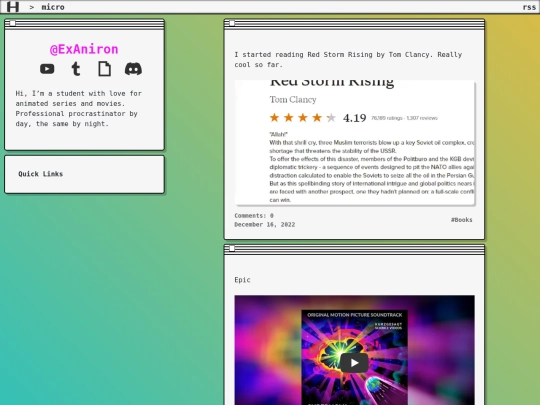The image size is (540, 405).
Task: Go home via the H logo
Action: tap(13, 7)
